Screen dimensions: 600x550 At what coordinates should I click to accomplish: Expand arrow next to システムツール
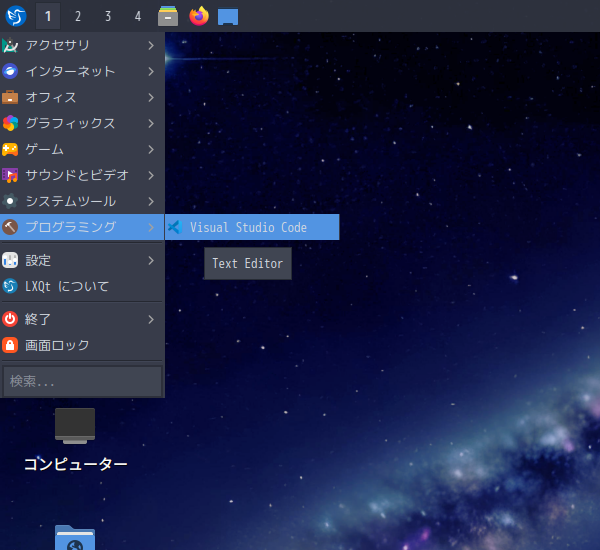click(151, 202)
